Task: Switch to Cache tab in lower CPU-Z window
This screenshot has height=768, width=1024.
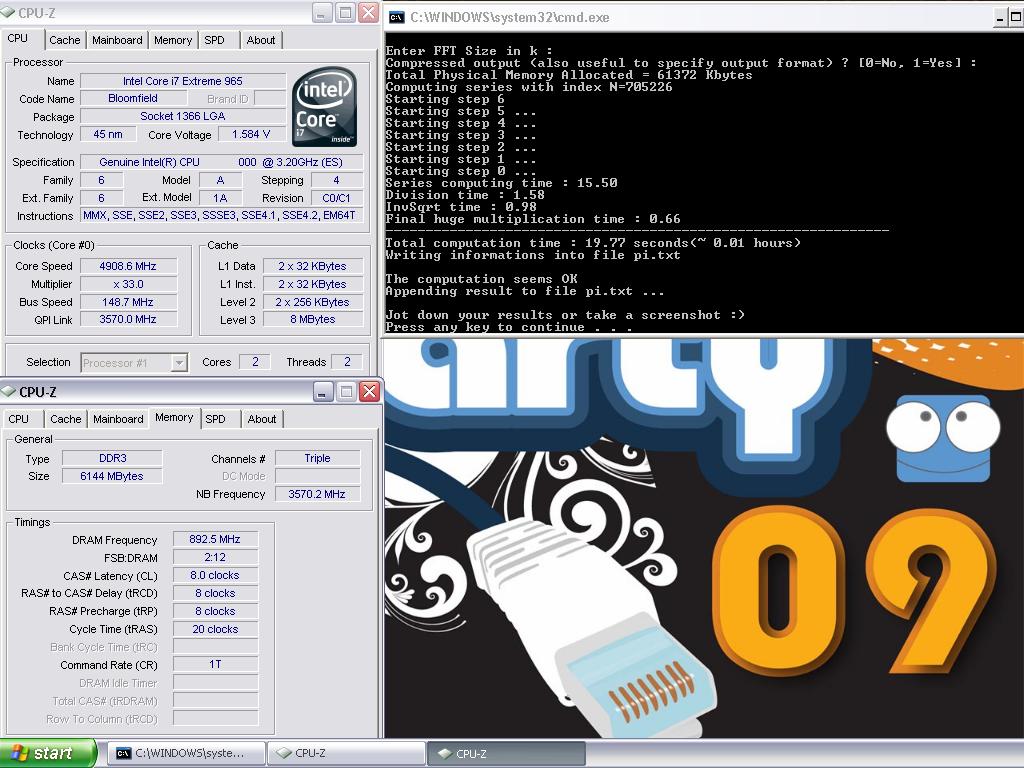Action: pos(65,419)
